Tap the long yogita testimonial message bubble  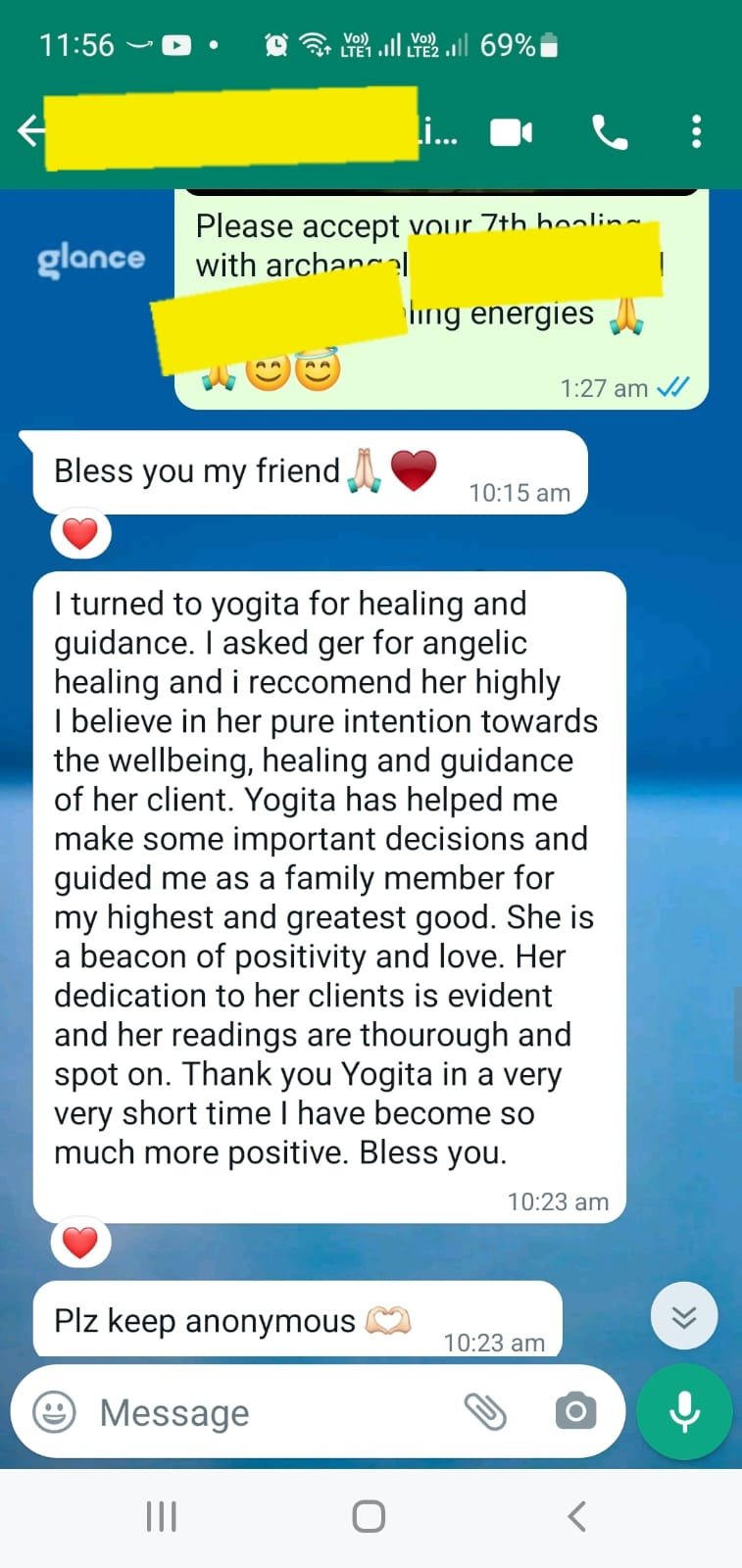329,897
